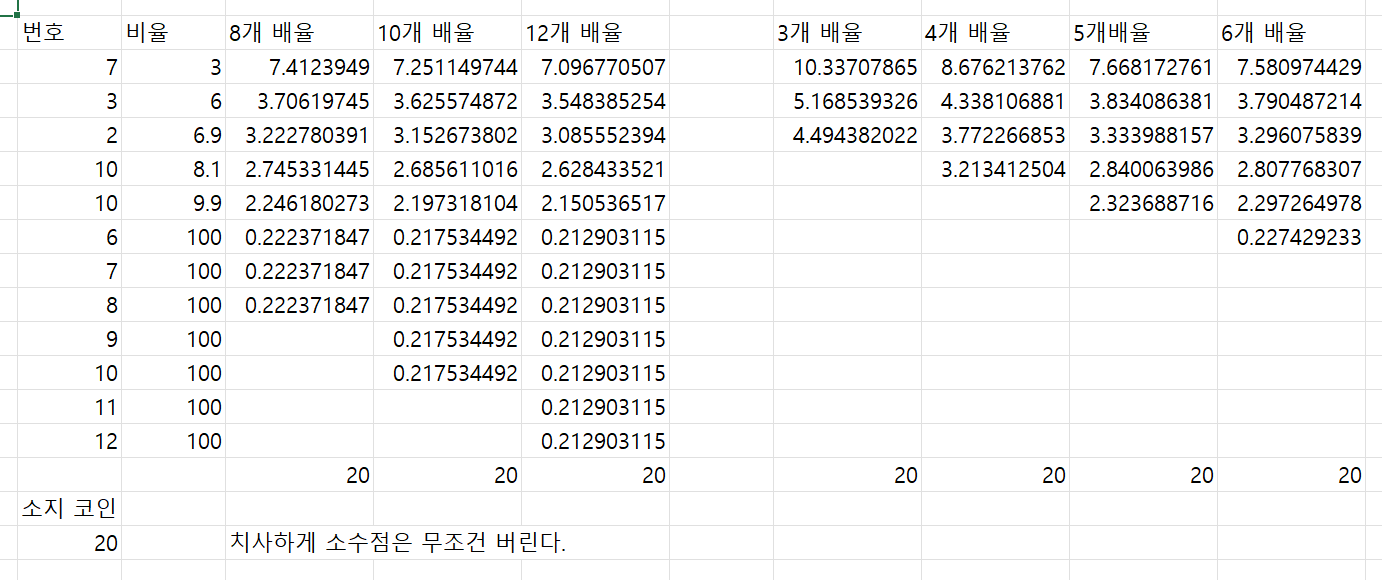
Task: Click the note 치사하게 소수점은 무조건 버린다.
Action: [398, 544]
